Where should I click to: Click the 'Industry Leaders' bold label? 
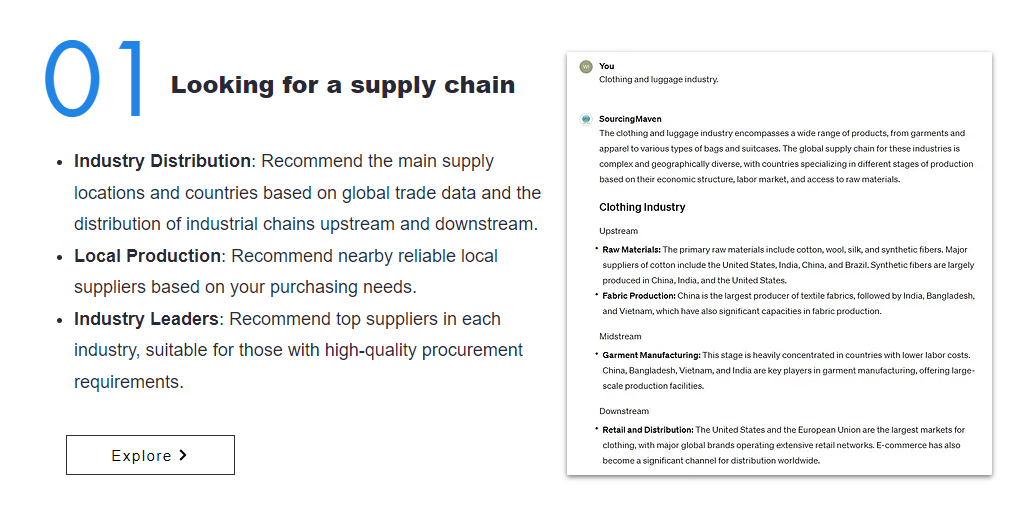point(146,319)
